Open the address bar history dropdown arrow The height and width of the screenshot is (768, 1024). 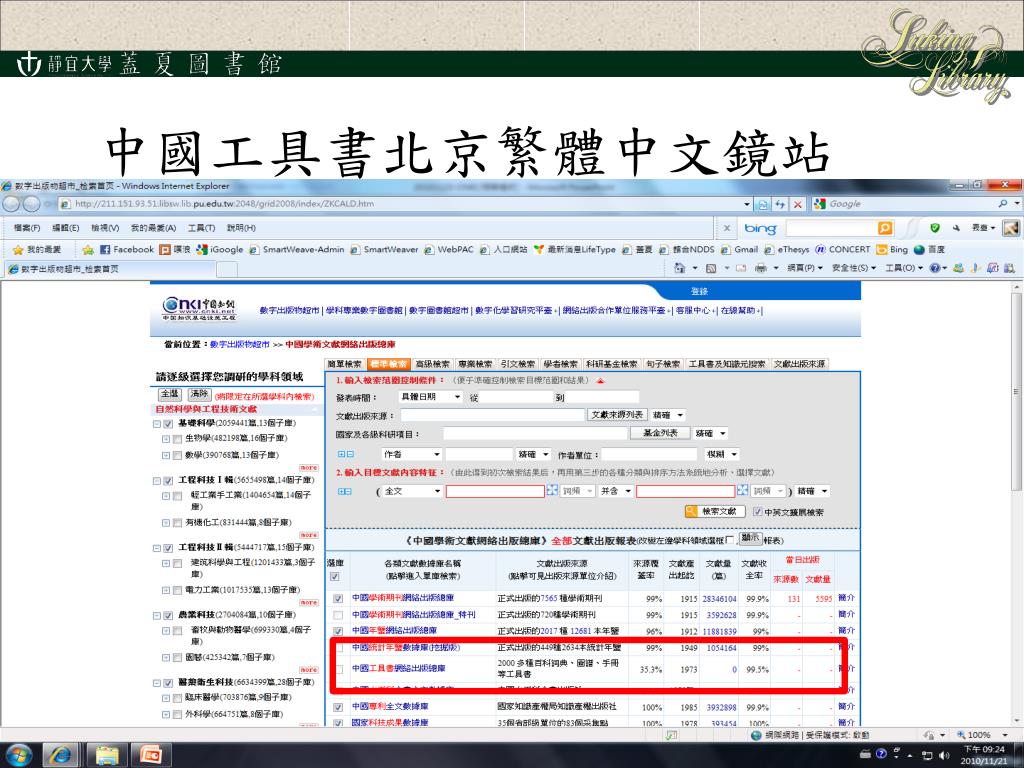point(747,204)
